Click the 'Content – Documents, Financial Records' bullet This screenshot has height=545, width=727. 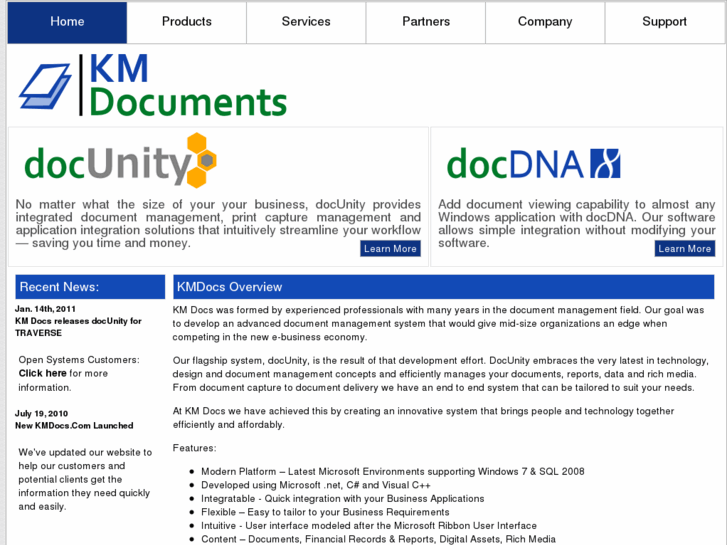pos(378,539)
